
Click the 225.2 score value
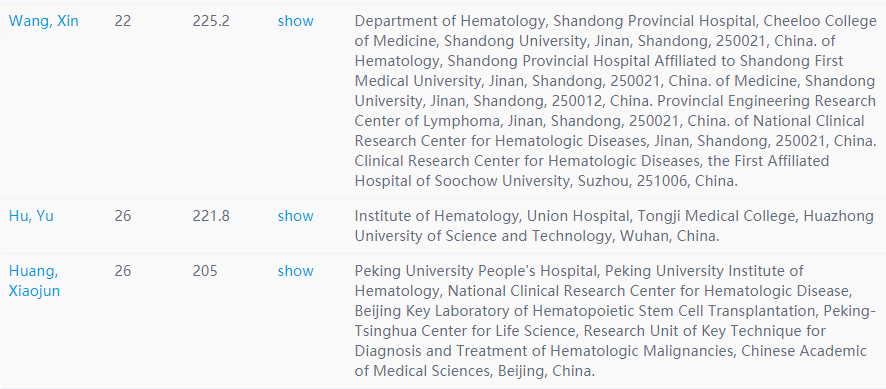(211, 21)
